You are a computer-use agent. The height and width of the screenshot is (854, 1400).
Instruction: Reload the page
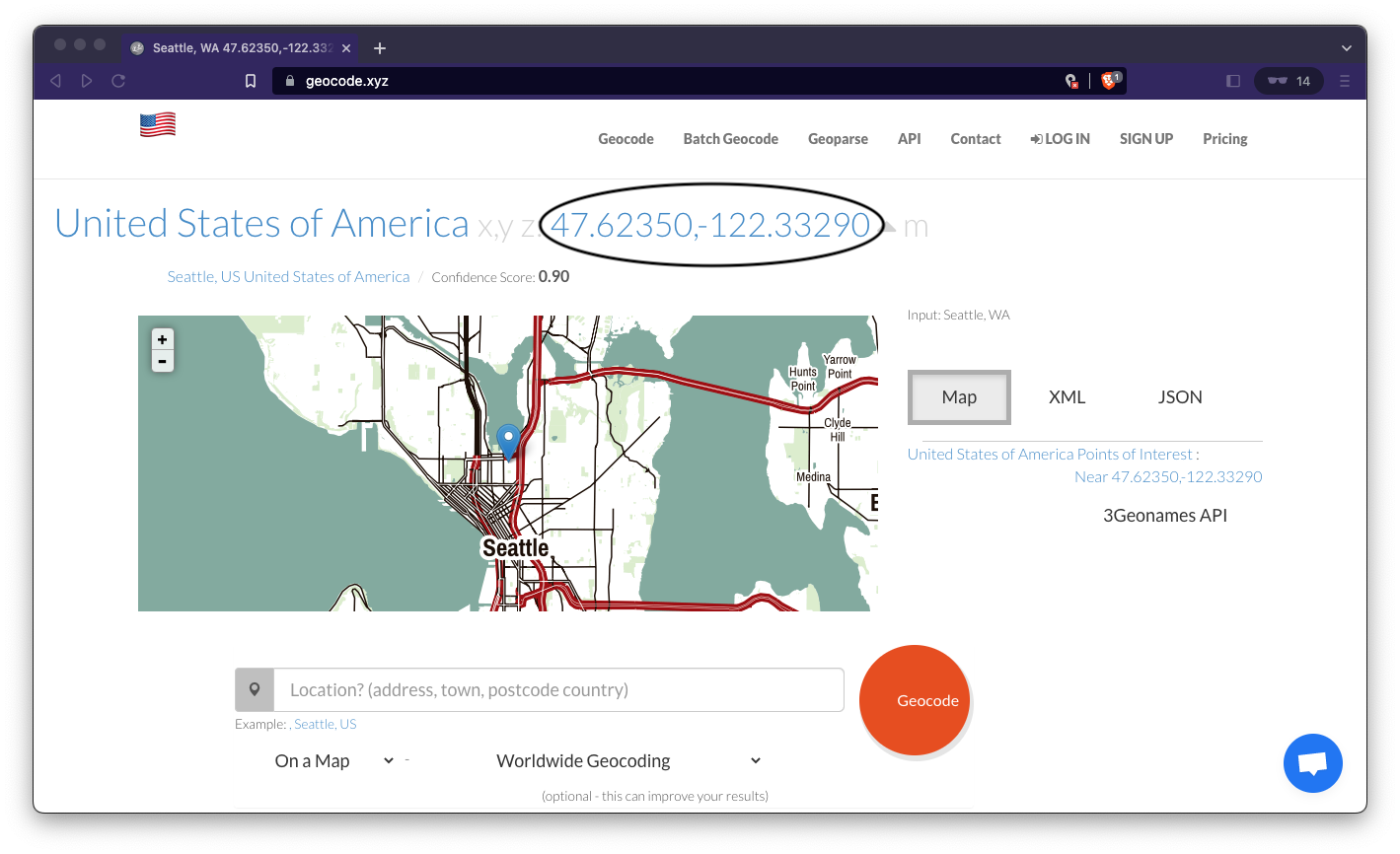118,81
